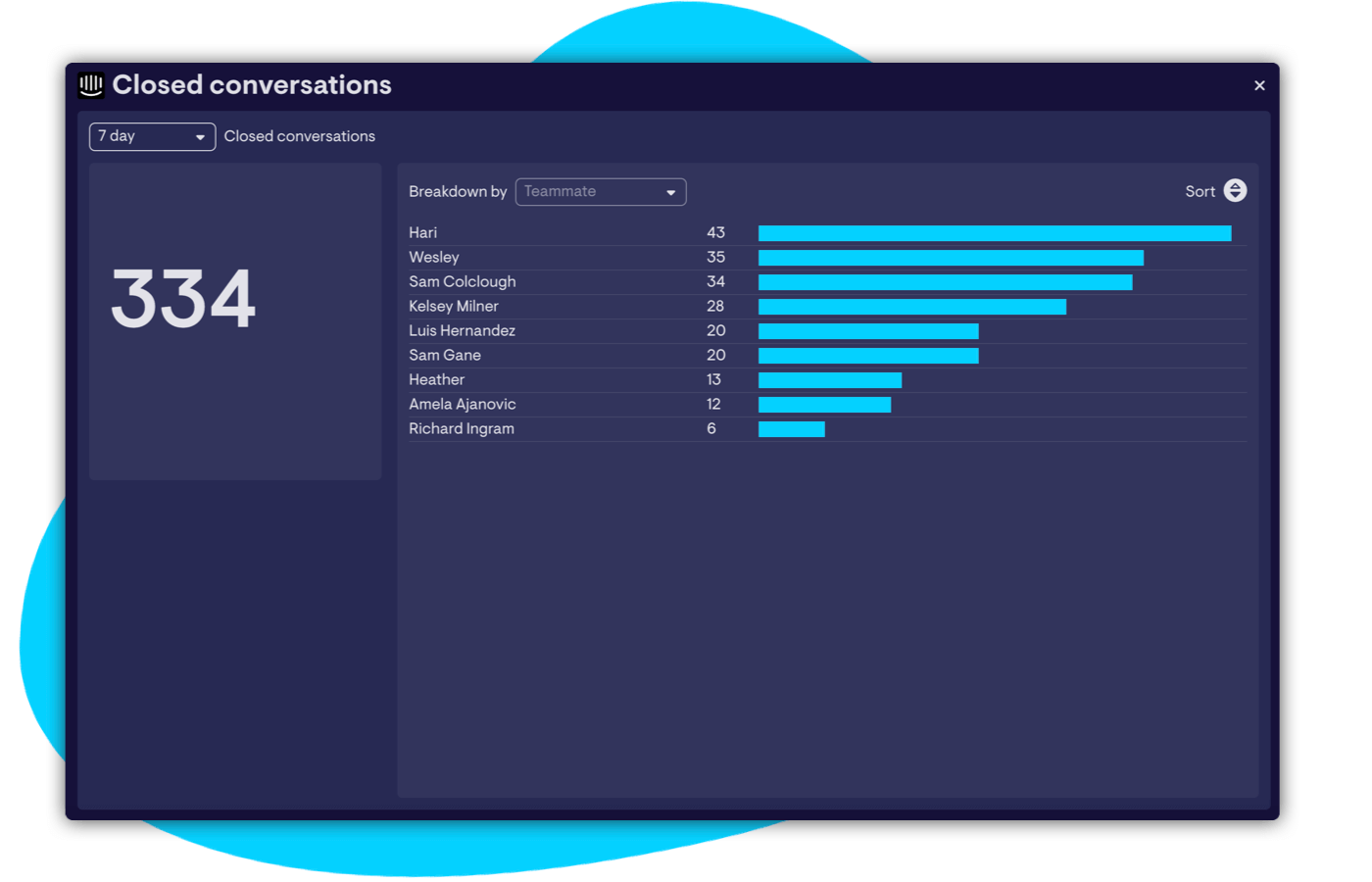The width and height of the screenshot is (1372, 882).
Task: Expand the chevron on the 7 day filter
Action: [x=202, y=137]
